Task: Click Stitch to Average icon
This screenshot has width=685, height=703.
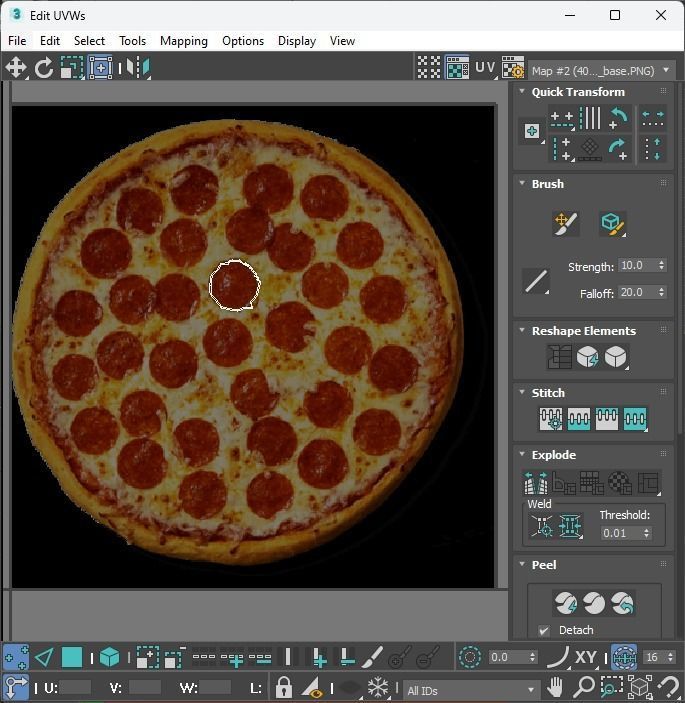Action: (579, 419)
